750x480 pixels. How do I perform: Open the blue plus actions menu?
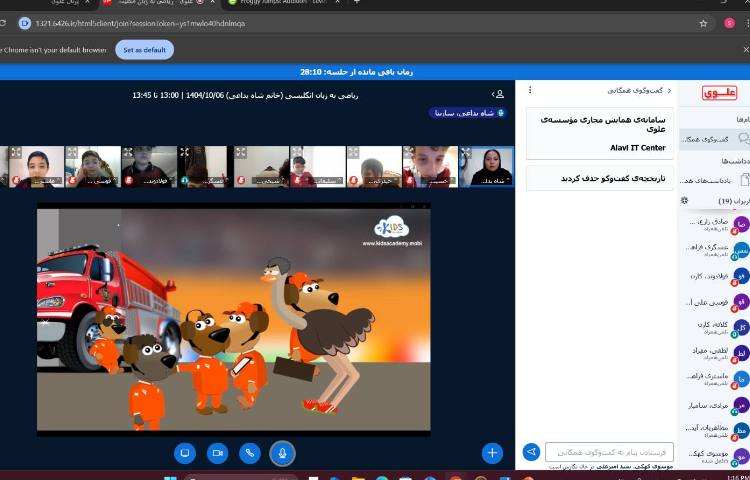click(x=492, y=453)
